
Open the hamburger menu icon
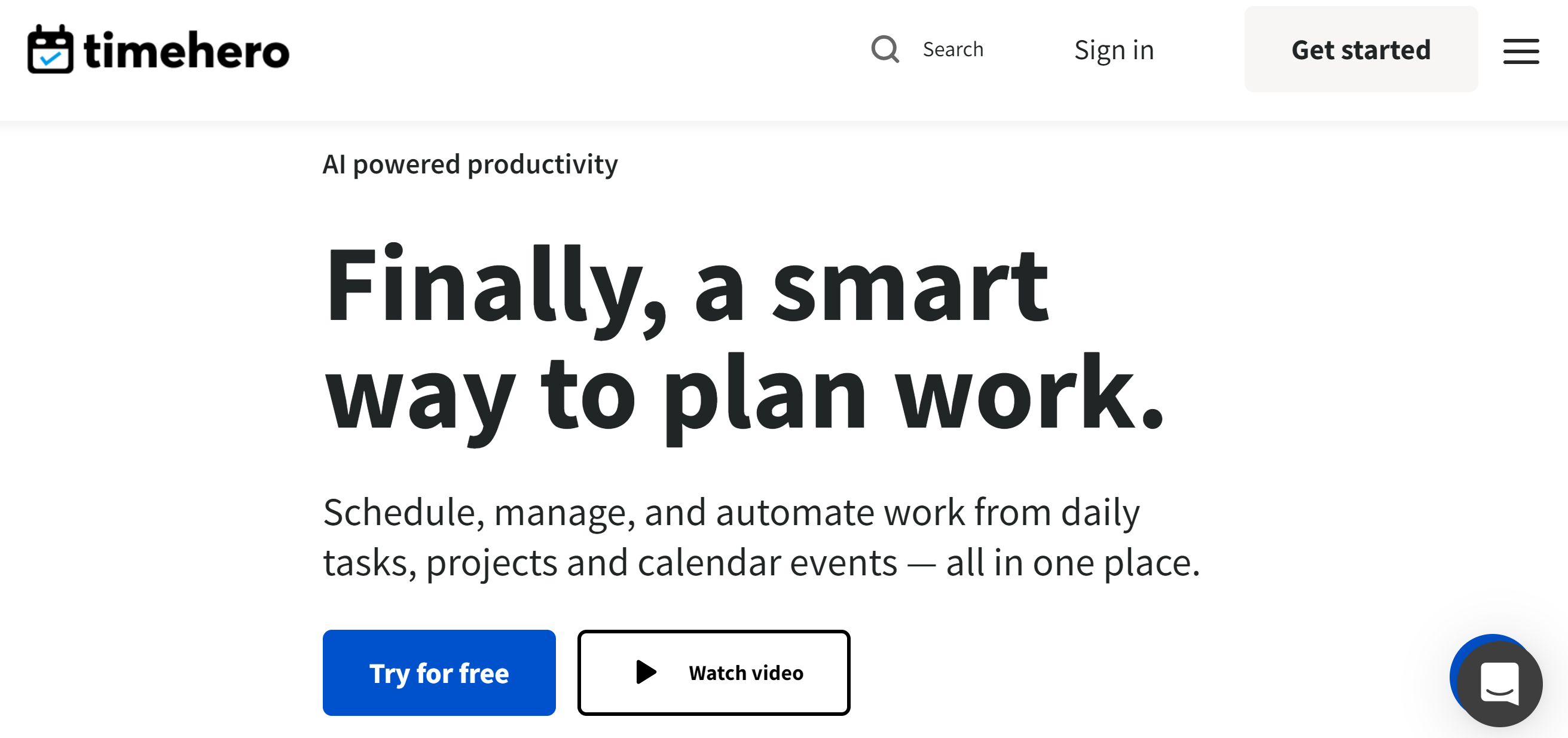1521,51
